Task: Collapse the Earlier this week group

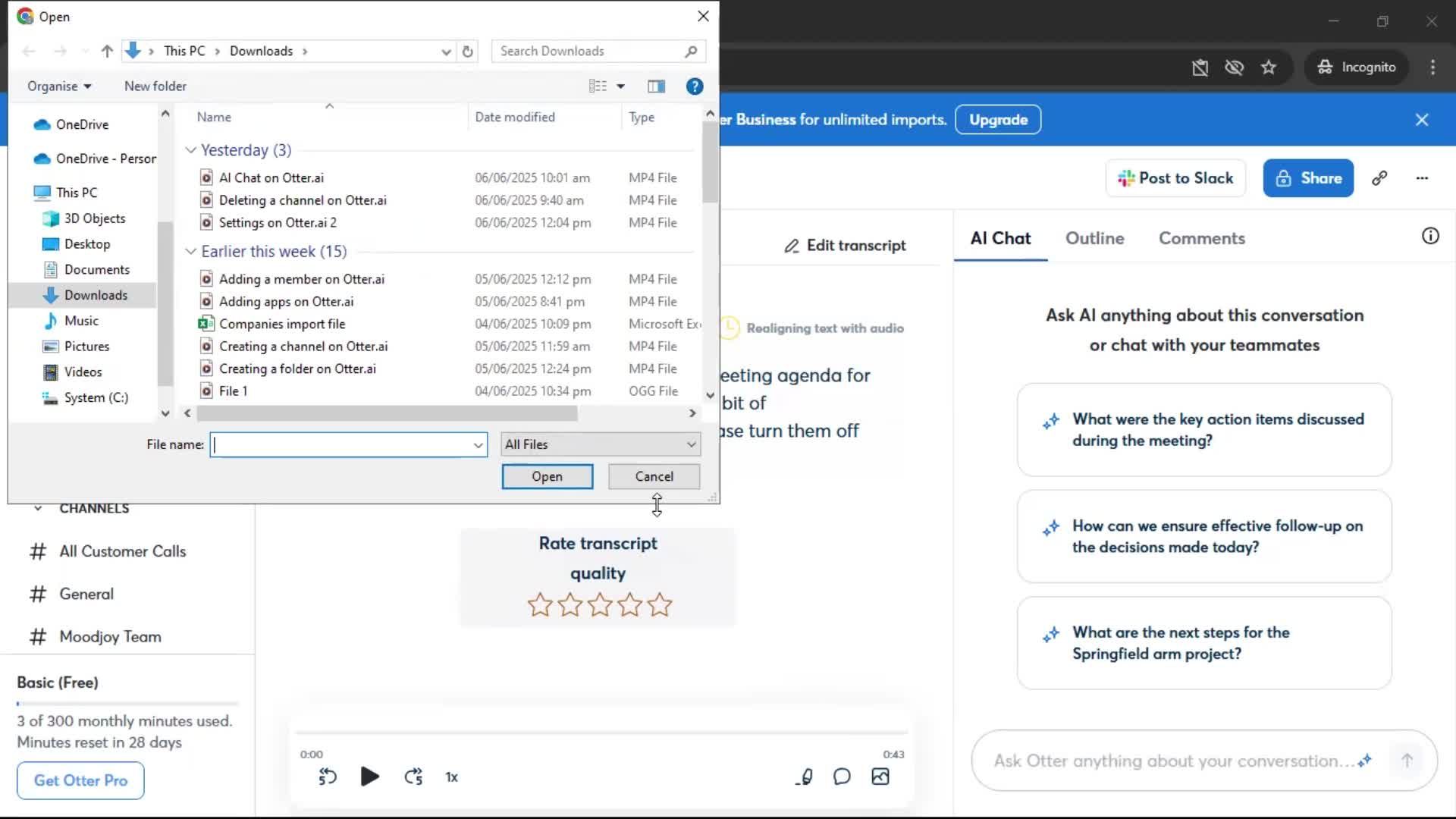Action: [190, 252]
